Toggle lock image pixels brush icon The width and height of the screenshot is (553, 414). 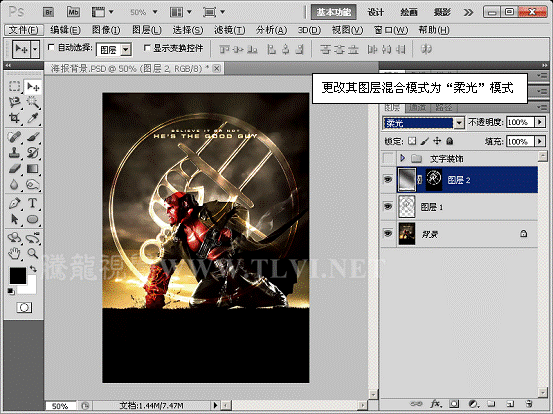425,141
